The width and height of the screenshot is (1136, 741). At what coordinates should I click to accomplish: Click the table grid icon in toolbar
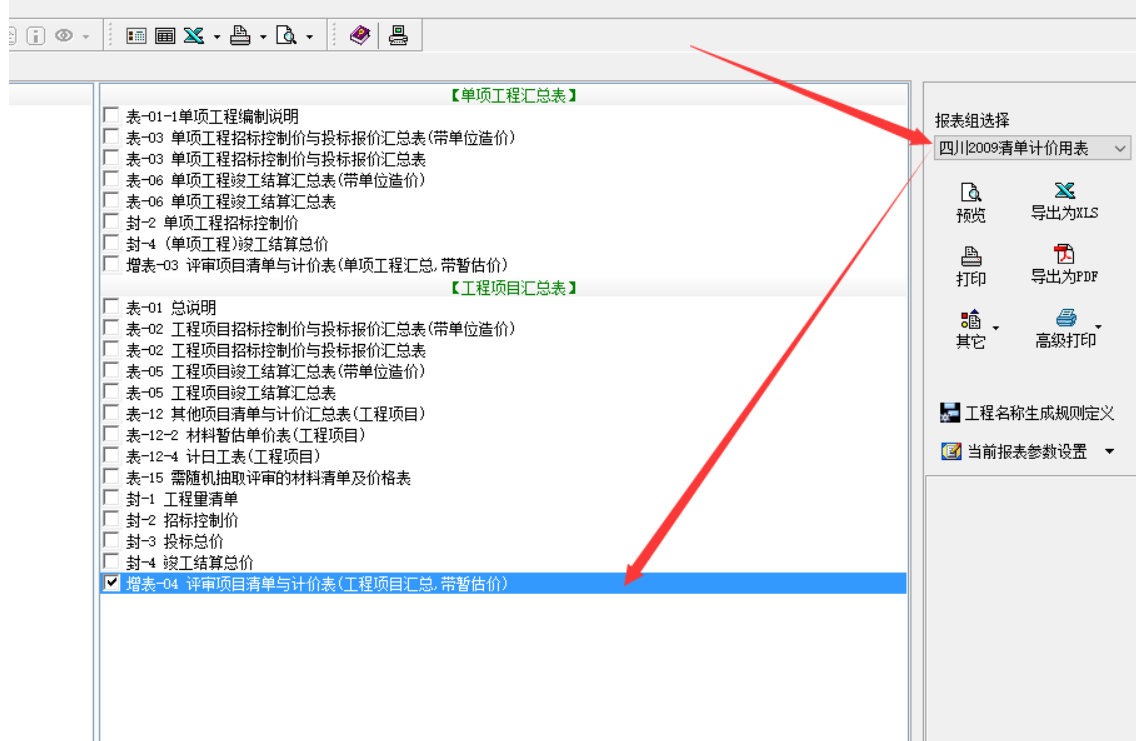[165, 36]
